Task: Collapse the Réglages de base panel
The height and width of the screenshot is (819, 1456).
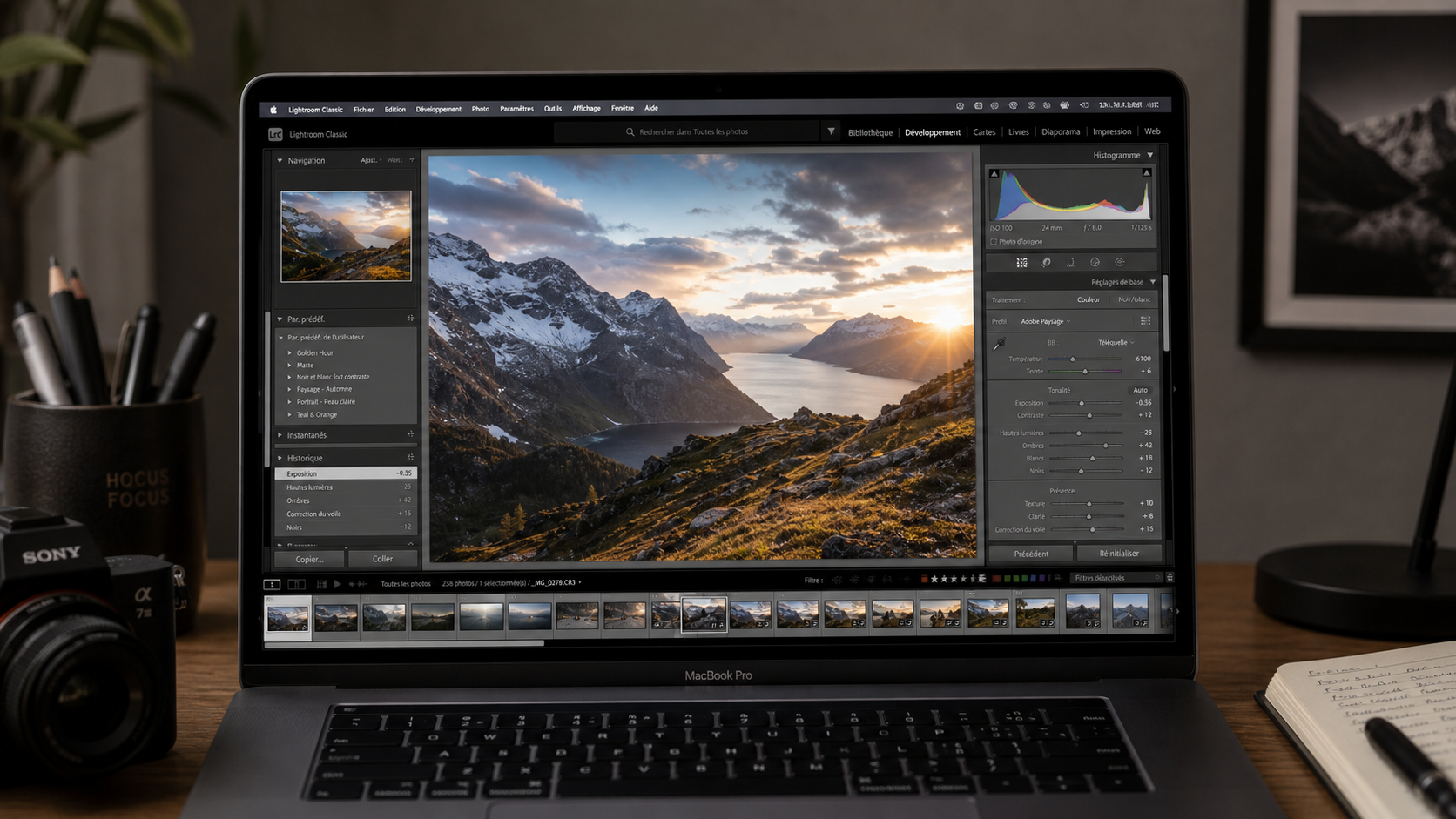Action: click(x=1153, y=282)
